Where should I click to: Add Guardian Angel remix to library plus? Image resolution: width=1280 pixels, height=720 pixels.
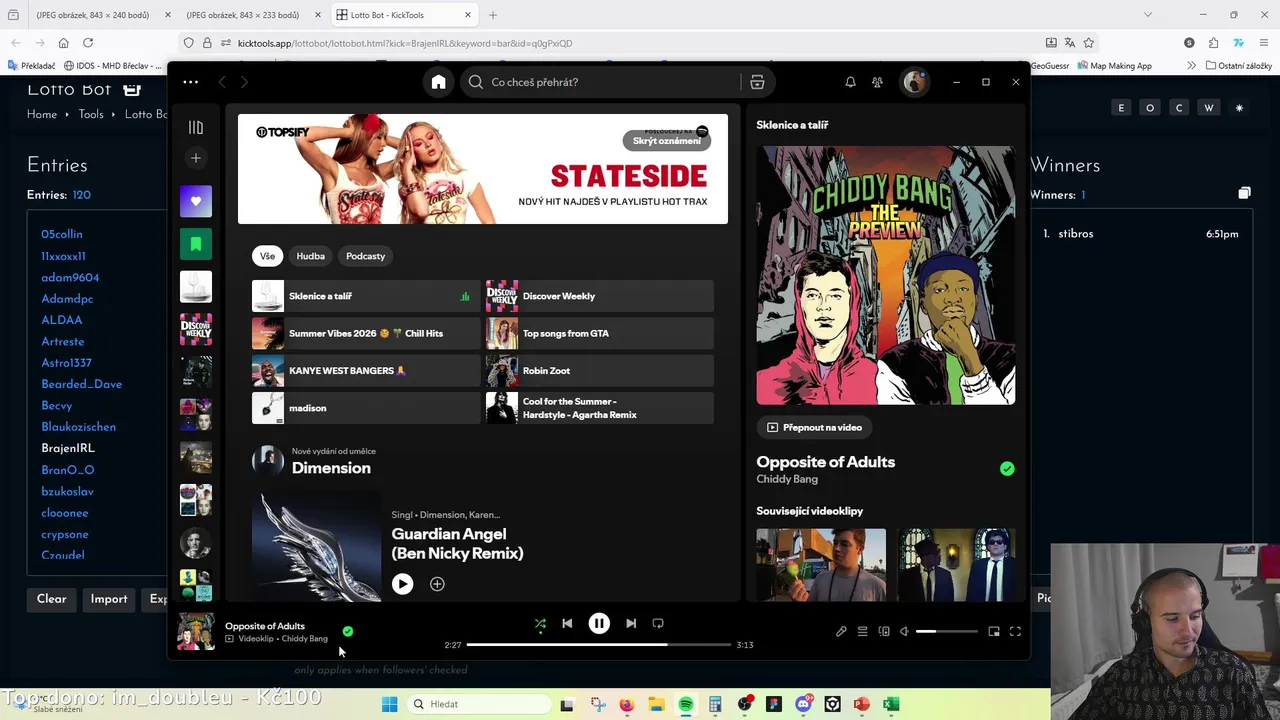(437, 584)
